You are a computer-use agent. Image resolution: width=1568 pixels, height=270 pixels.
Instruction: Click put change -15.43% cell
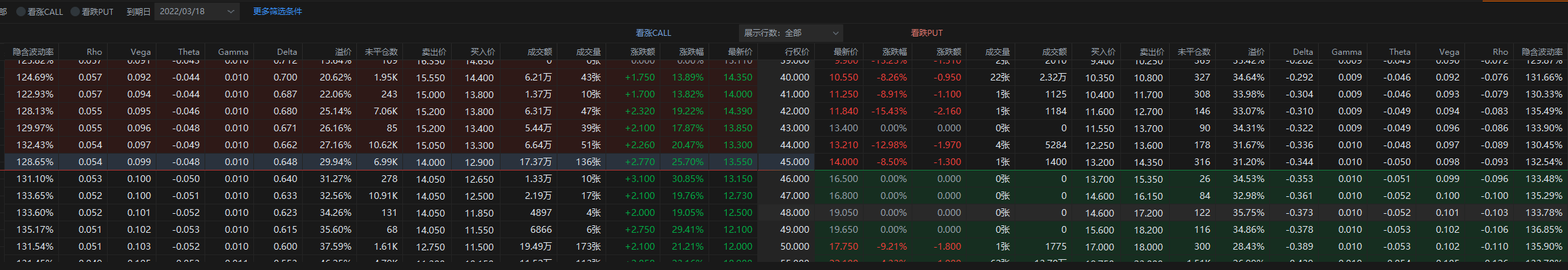889,111
